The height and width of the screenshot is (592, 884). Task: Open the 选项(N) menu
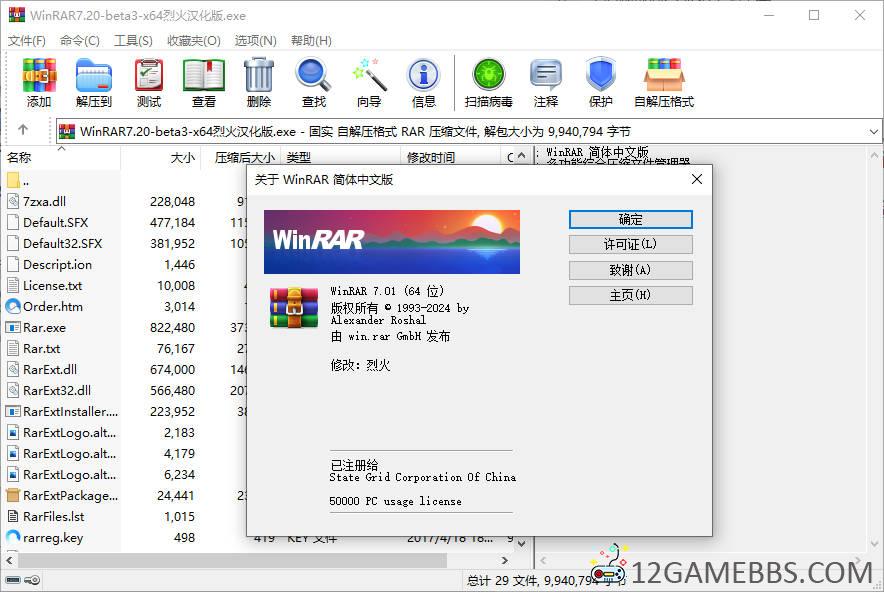click(x=253, y=40)
